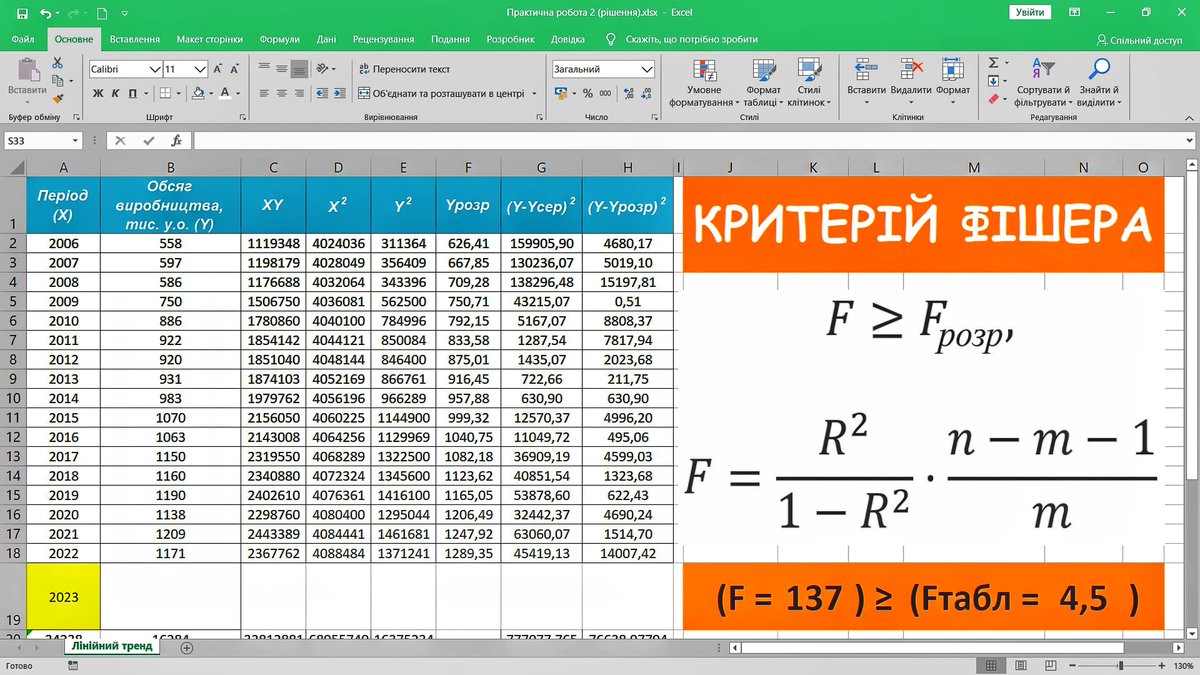Open 'Сортувати й фільтрувати' menu
The height and width of the screenshot is (675, 1200).
coord(1041,81)
